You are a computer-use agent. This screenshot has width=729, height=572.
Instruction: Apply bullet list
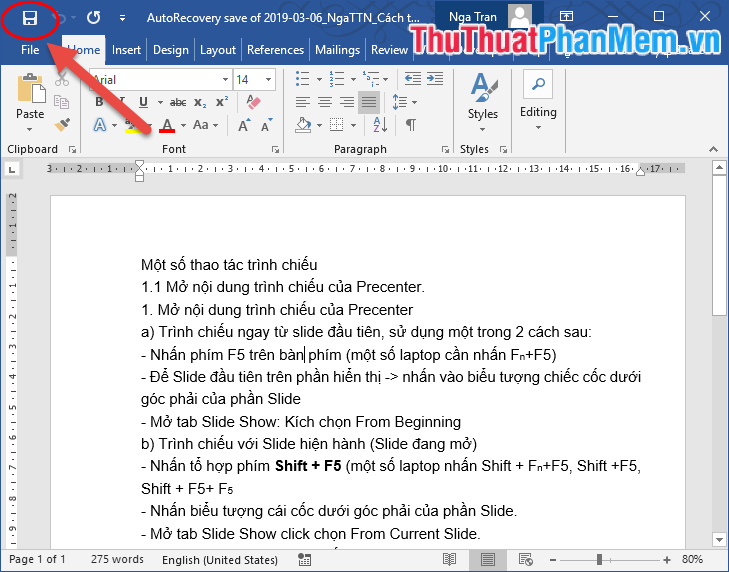click(303, 79)
